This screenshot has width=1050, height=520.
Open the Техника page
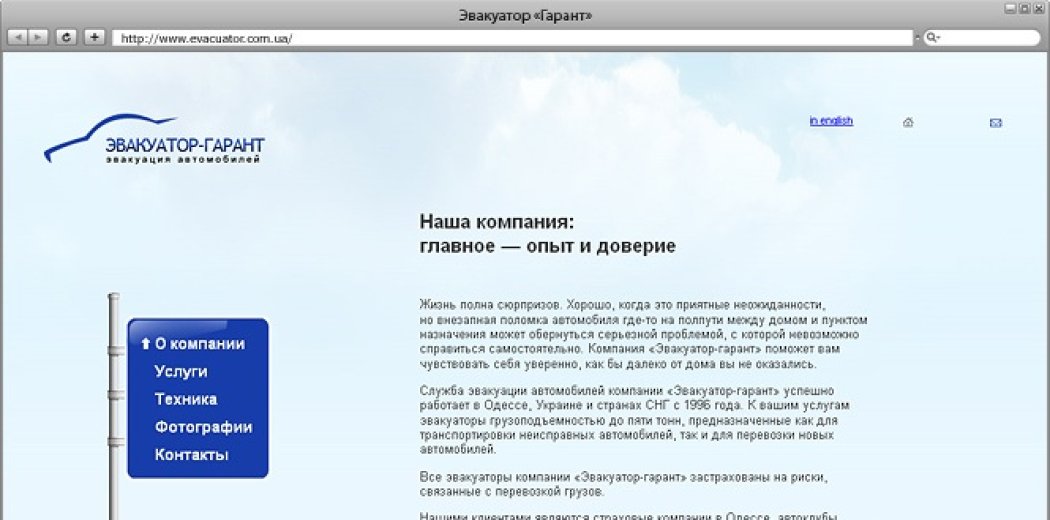point(185,399)
